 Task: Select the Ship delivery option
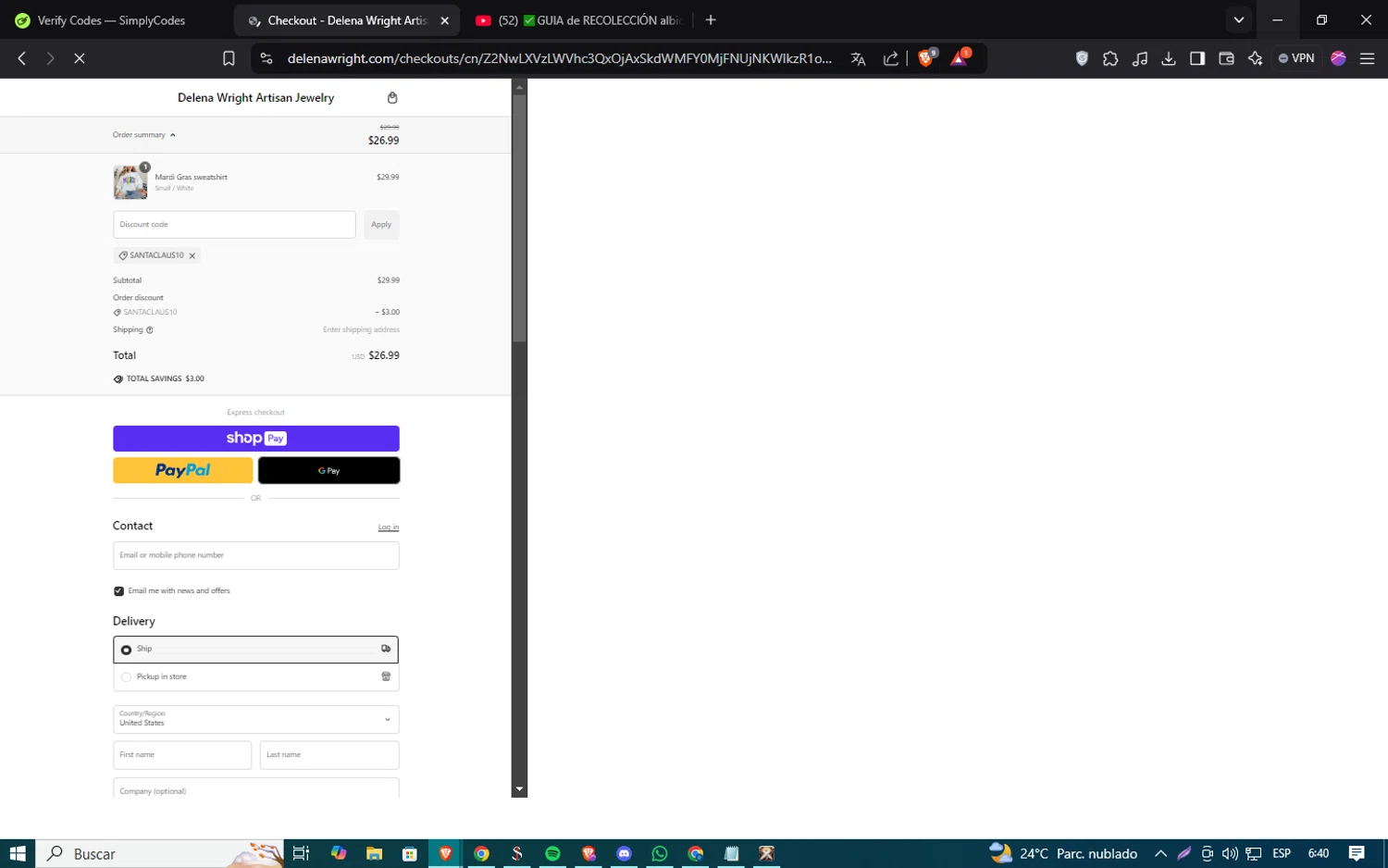coord(256,650)
